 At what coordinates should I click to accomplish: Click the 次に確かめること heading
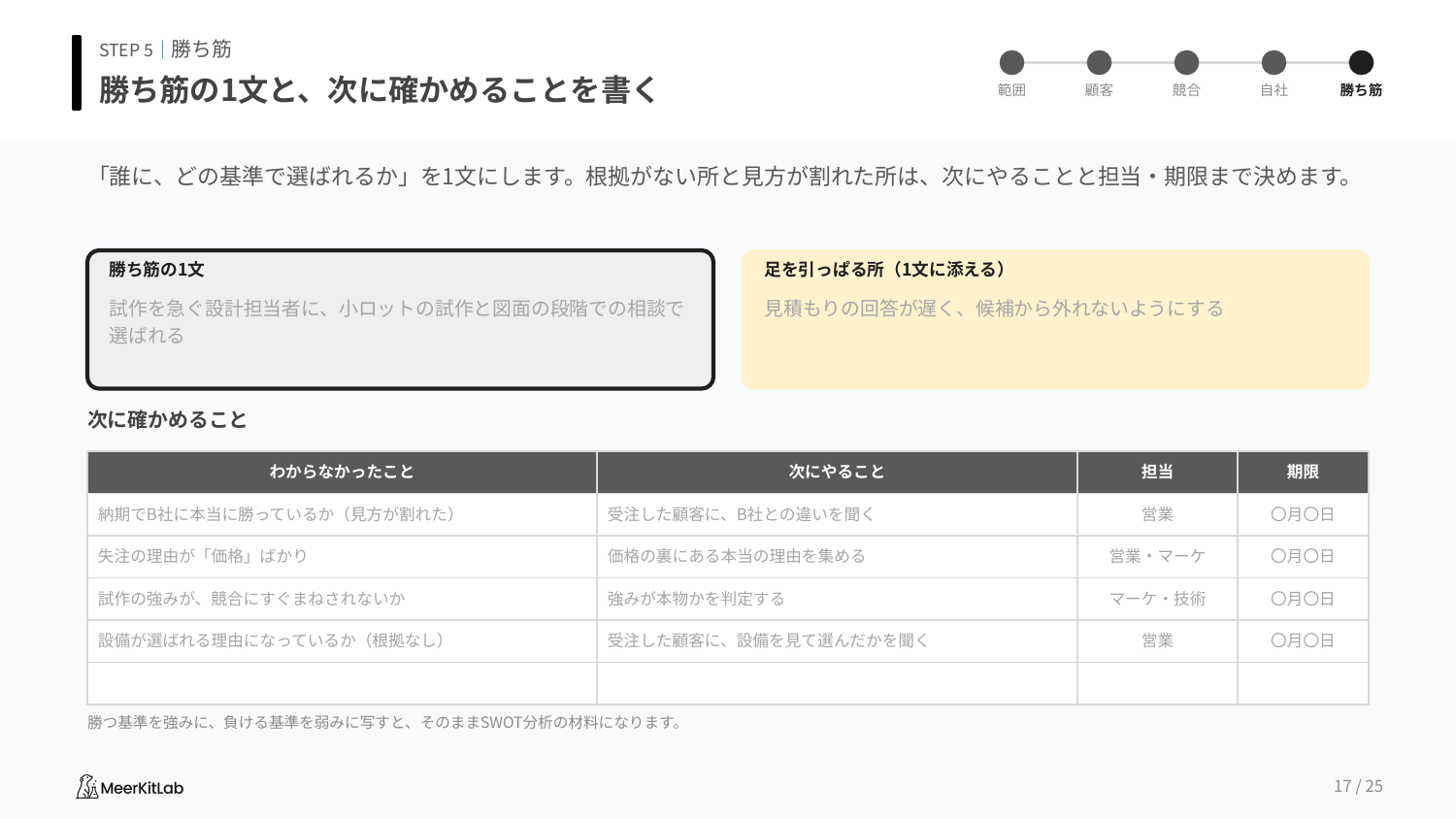[167, 419]
